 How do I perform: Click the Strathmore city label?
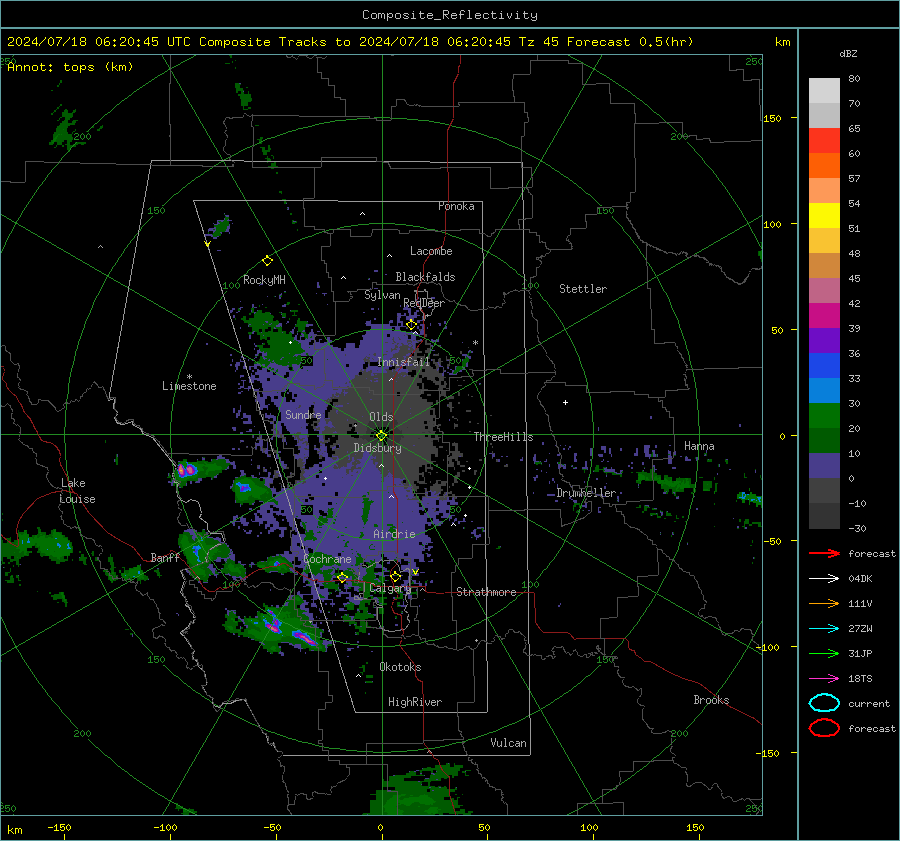[x=486, y=592]
